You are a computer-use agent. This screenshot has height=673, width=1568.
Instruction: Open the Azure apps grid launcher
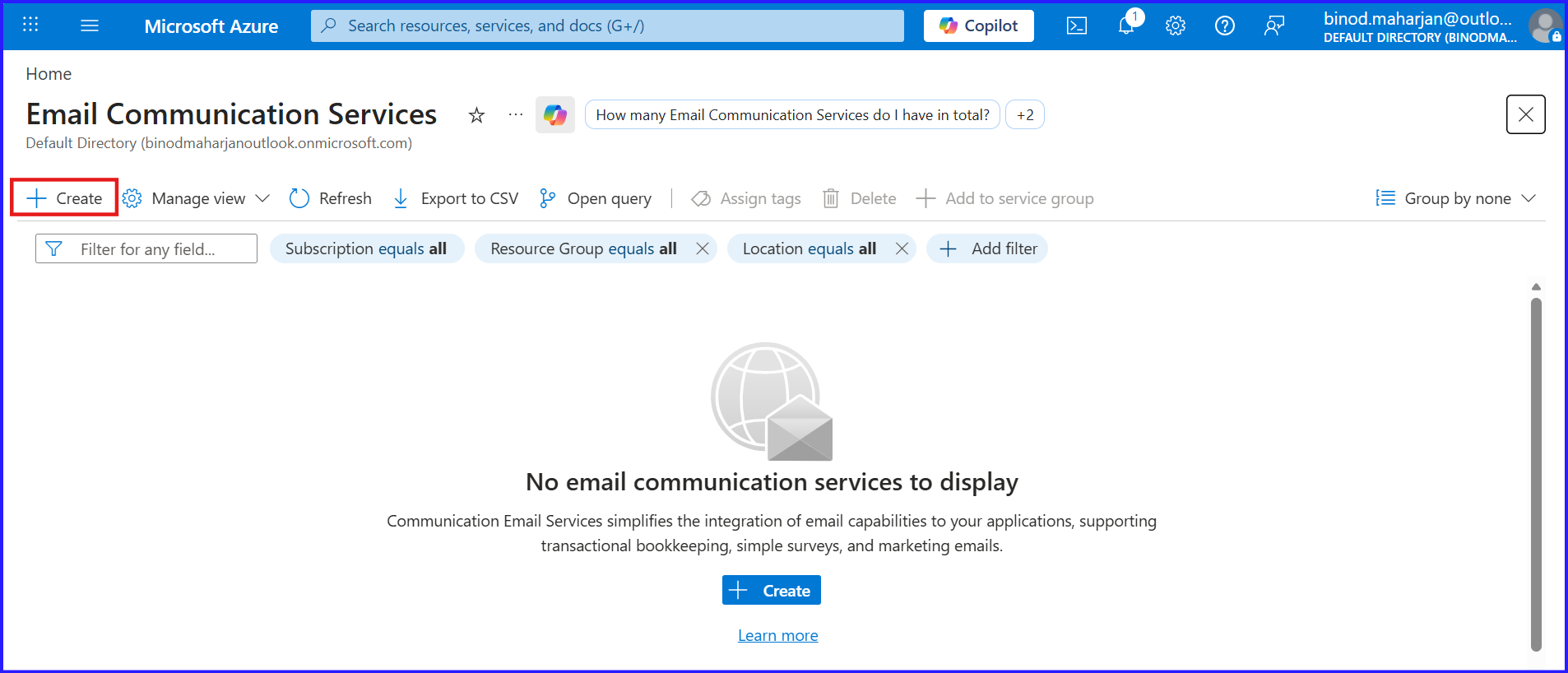point(30,25)
